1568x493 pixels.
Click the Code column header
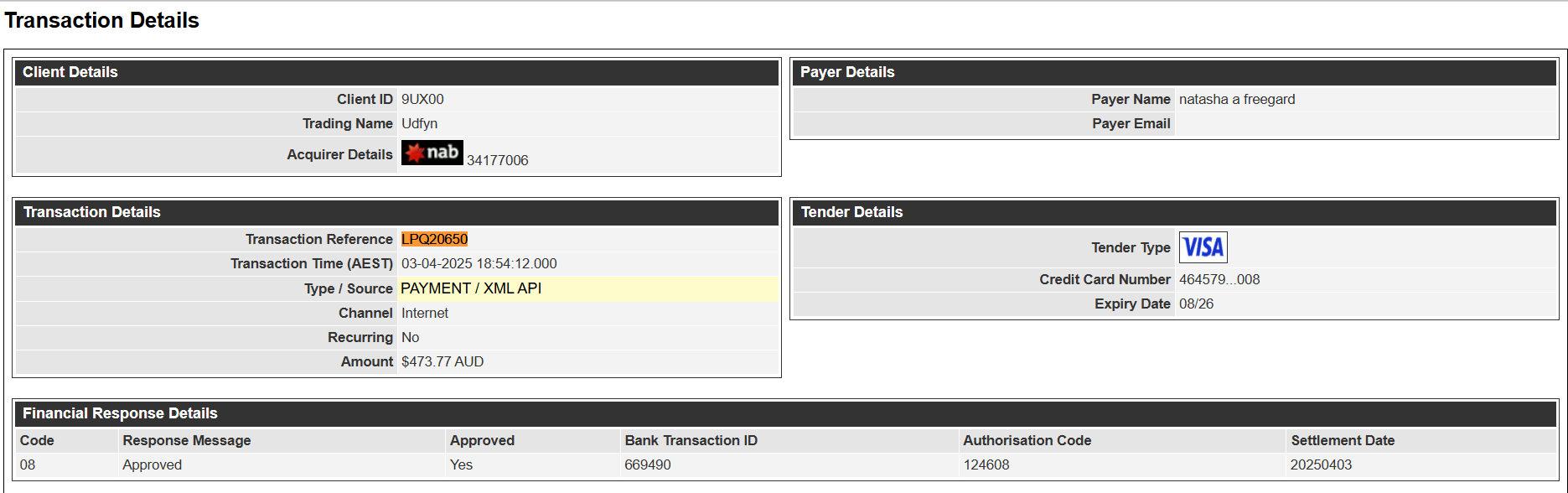[37, 440]
